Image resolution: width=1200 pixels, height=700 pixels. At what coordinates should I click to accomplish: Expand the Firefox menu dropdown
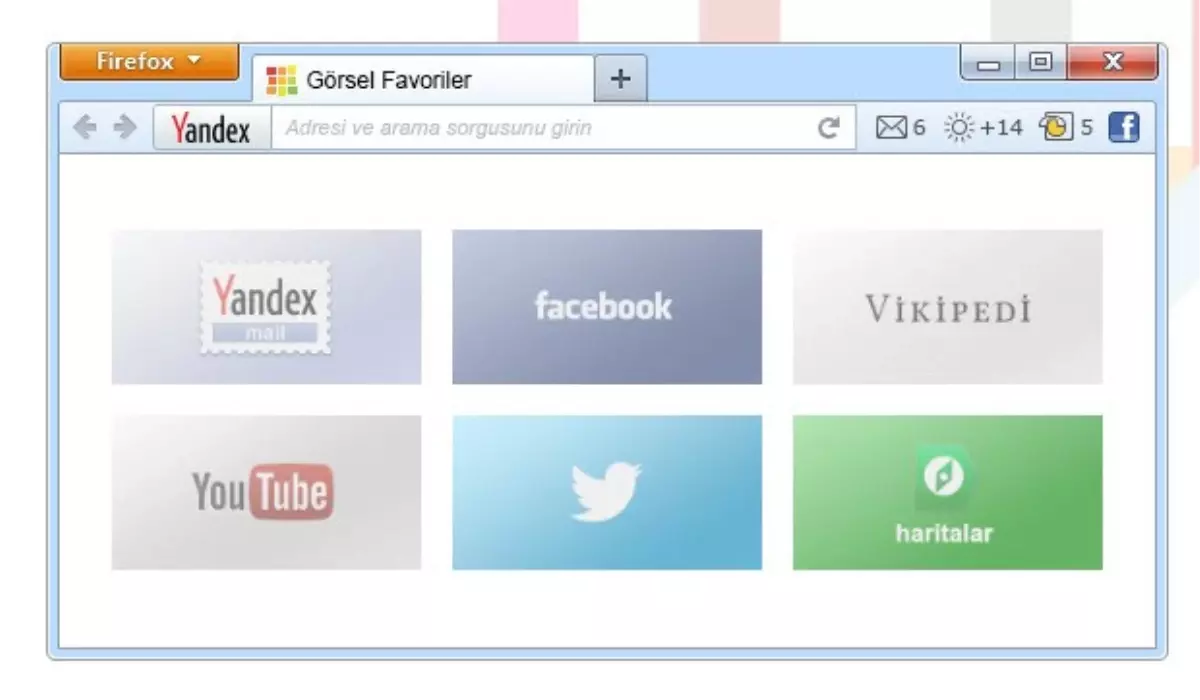pos(148,61)
